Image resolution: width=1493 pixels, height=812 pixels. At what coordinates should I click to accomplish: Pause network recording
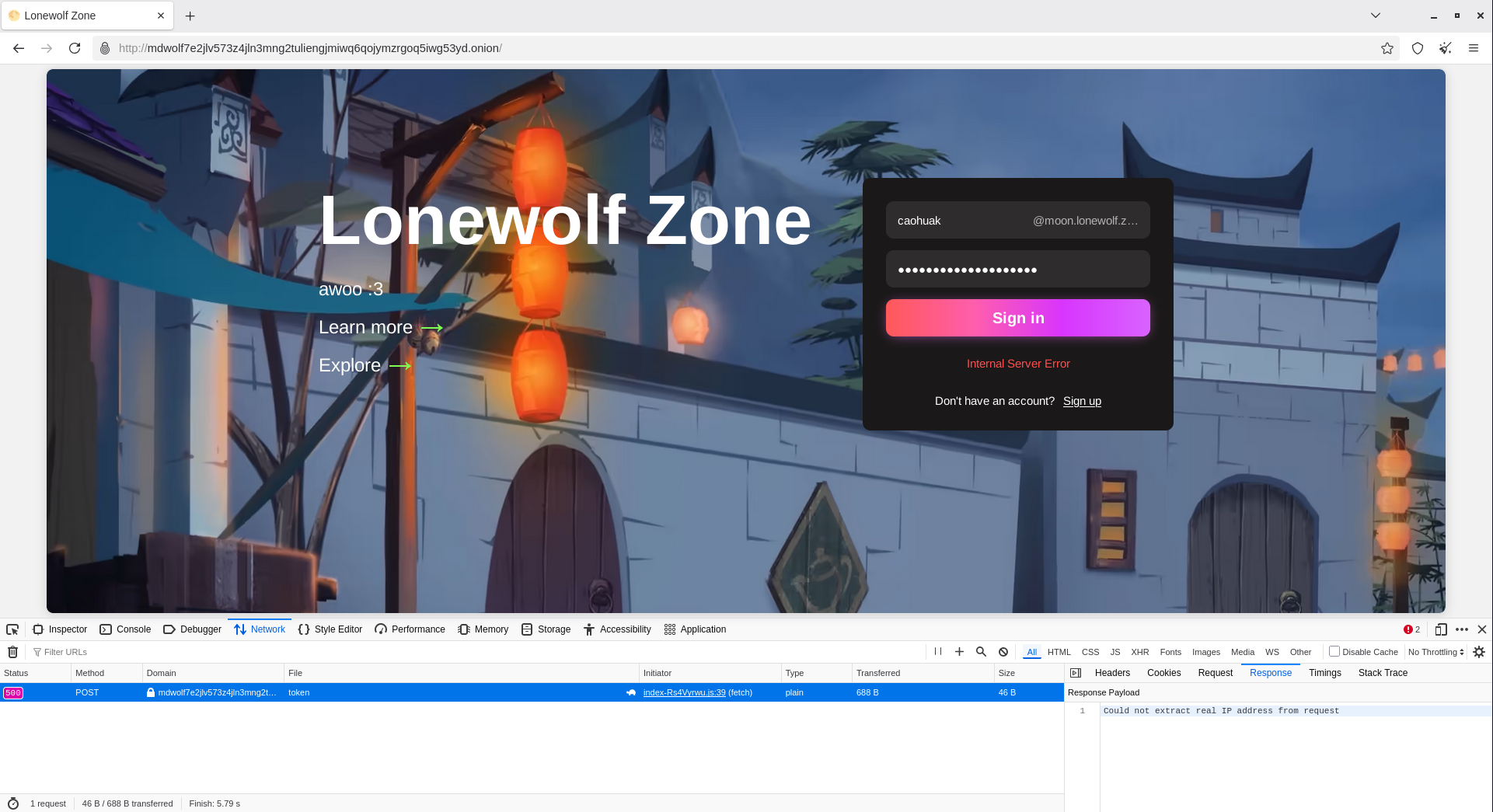coord(938,652)
